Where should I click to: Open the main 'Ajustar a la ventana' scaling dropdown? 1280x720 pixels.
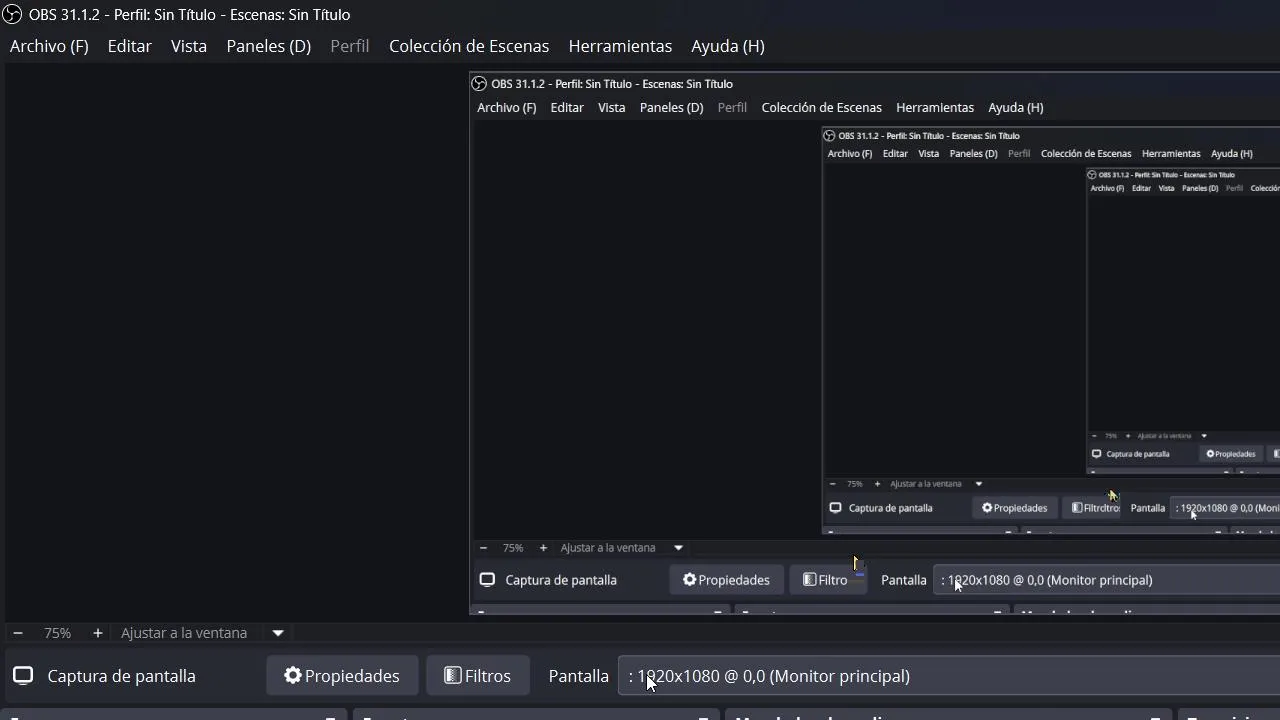coord(202,633)
